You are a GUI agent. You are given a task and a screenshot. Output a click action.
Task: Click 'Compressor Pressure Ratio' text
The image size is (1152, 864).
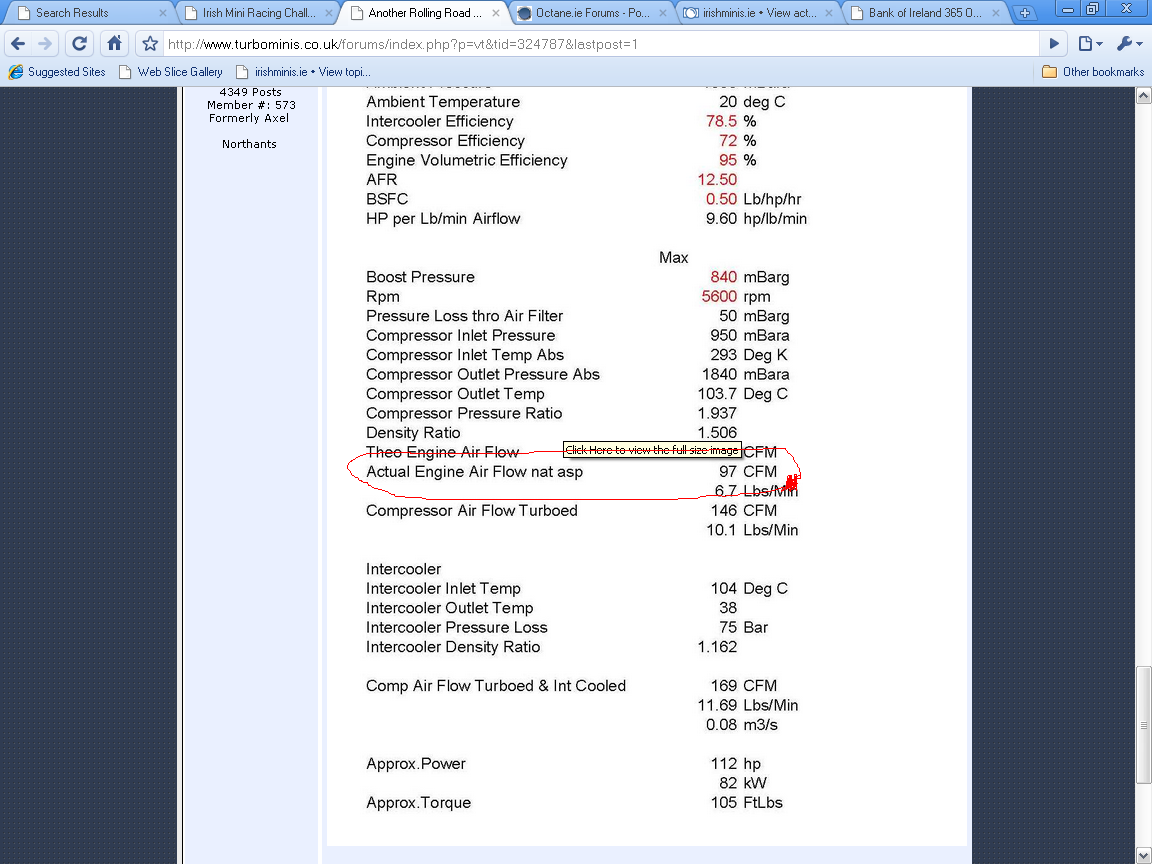tap(464, 414)
